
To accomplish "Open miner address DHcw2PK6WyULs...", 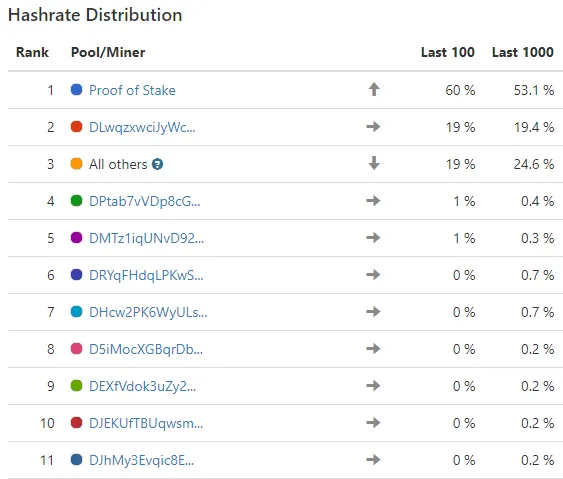I will click(148, 312).
